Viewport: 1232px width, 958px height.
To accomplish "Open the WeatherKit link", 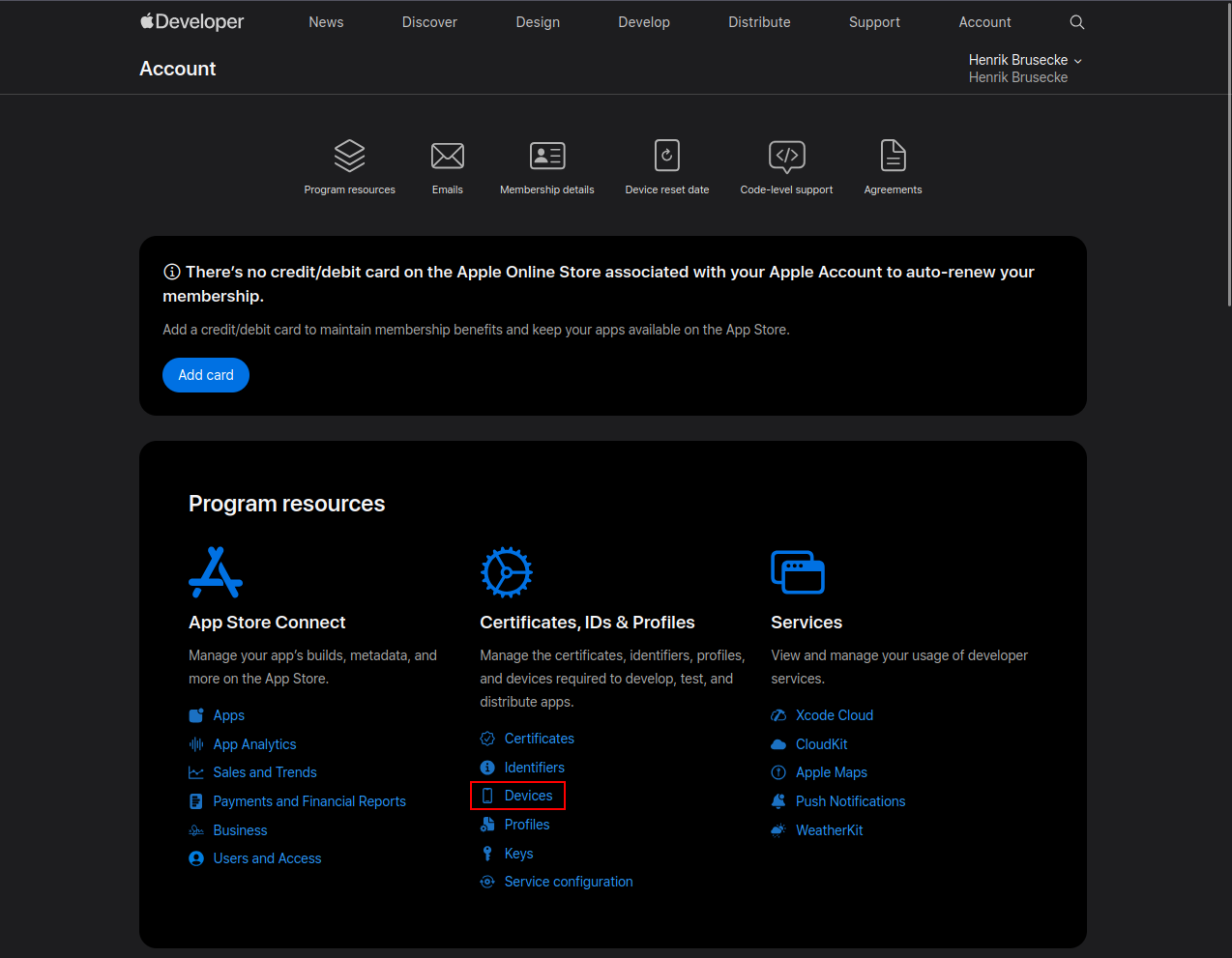I will point(830,830).
